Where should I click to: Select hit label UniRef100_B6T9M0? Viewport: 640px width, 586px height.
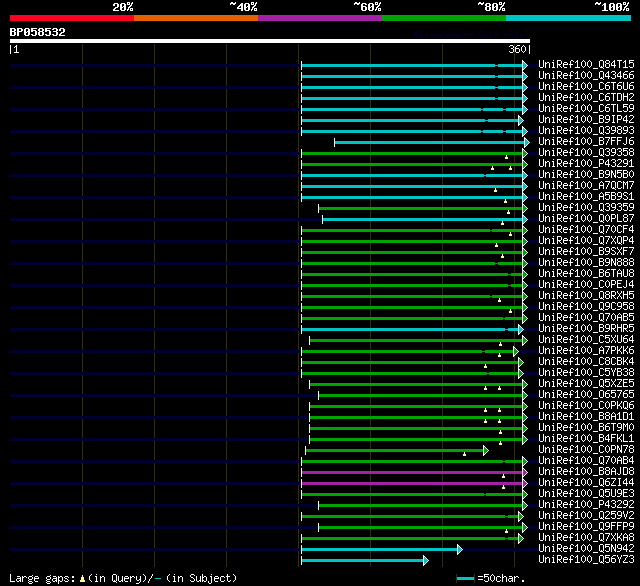(586, 428)
